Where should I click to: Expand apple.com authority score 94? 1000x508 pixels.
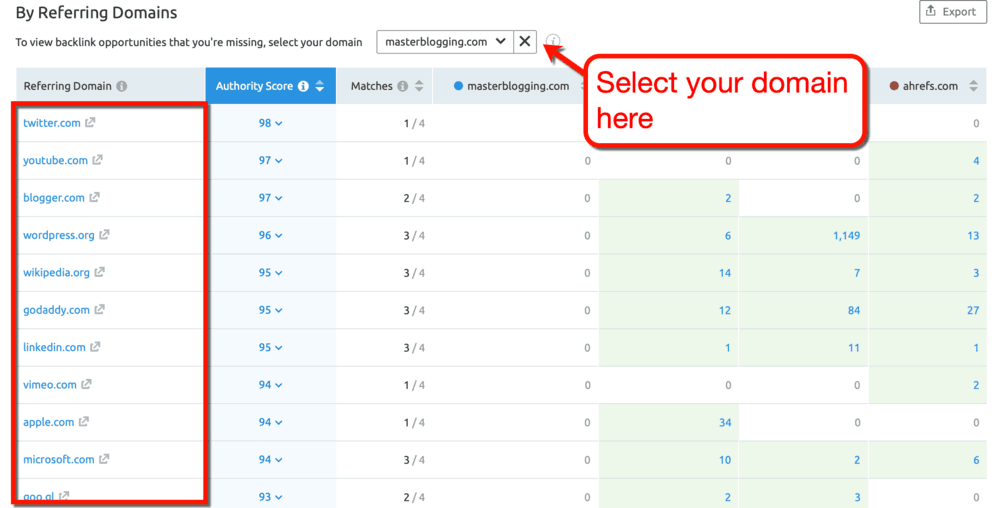tap(270, 422)
